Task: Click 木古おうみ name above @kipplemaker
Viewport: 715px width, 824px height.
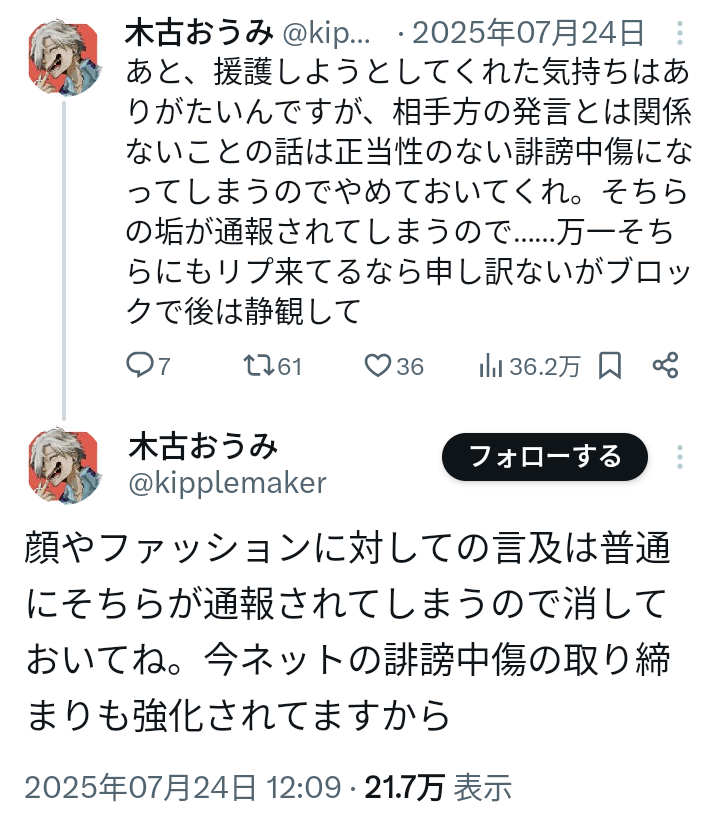Action: coord(203,446)
